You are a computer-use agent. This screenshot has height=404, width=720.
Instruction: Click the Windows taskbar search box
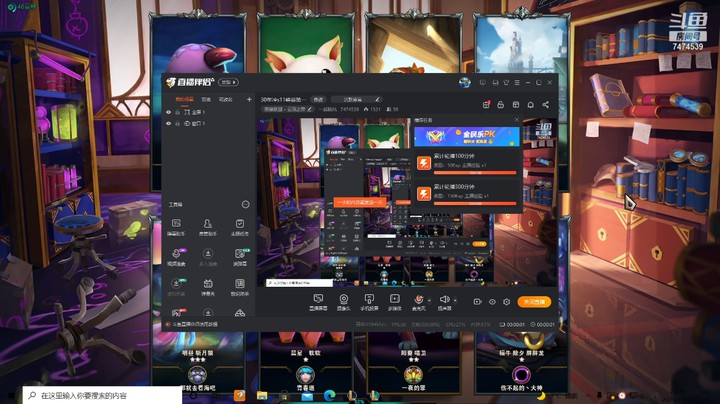point(102,395)
